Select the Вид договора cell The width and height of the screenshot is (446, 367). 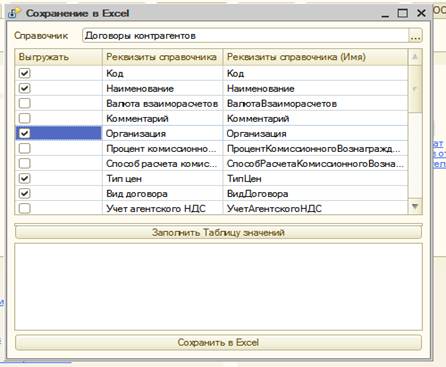[x=162, y=193]
